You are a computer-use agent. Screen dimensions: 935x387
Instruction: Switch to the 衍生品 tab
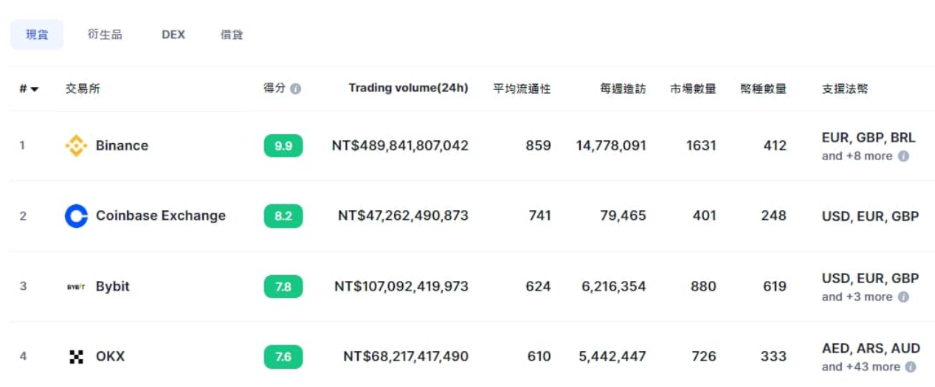tap(105, 35)
